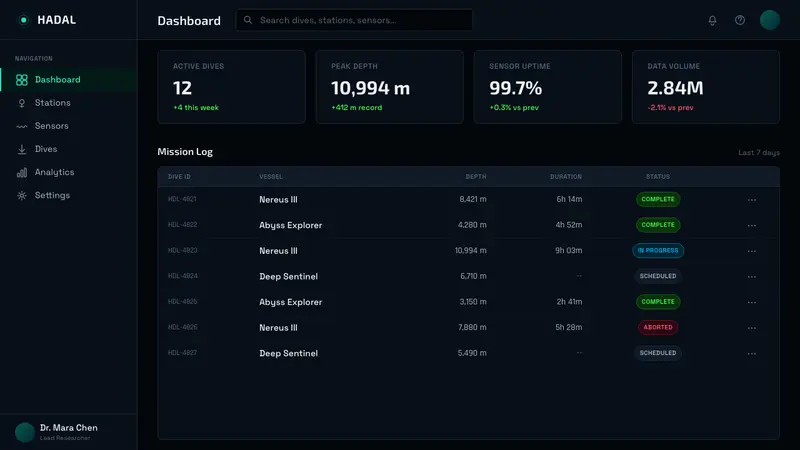Click the Settings gear icon
This screenshot has height=450, width=800.
coord(21,195)
